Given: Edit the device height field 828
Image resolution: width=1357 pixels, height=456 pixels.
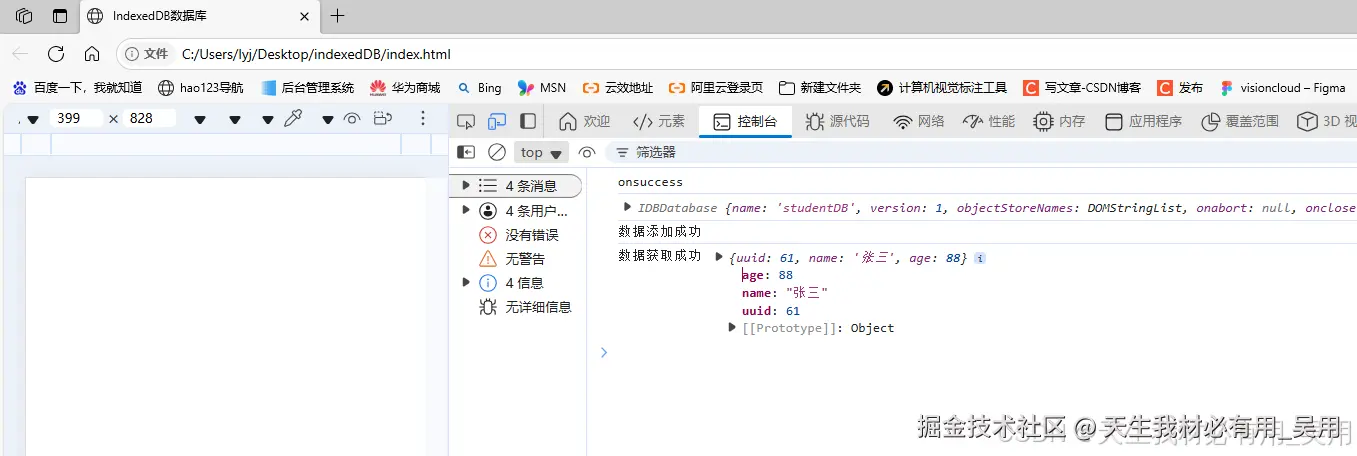Looking at the screenshot, I should click(x=150, y=118).
